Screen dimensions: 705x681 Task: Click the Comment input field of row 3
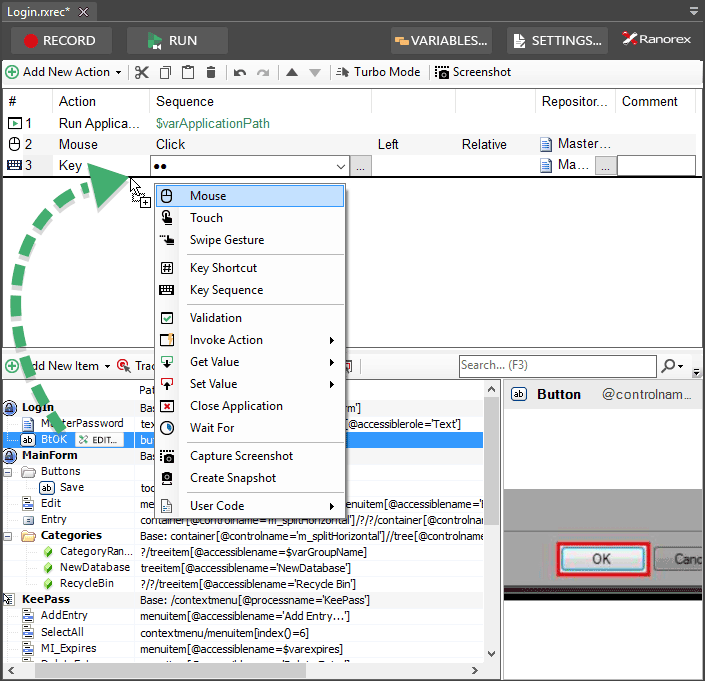pyautogui.click(x=656, y=166)
